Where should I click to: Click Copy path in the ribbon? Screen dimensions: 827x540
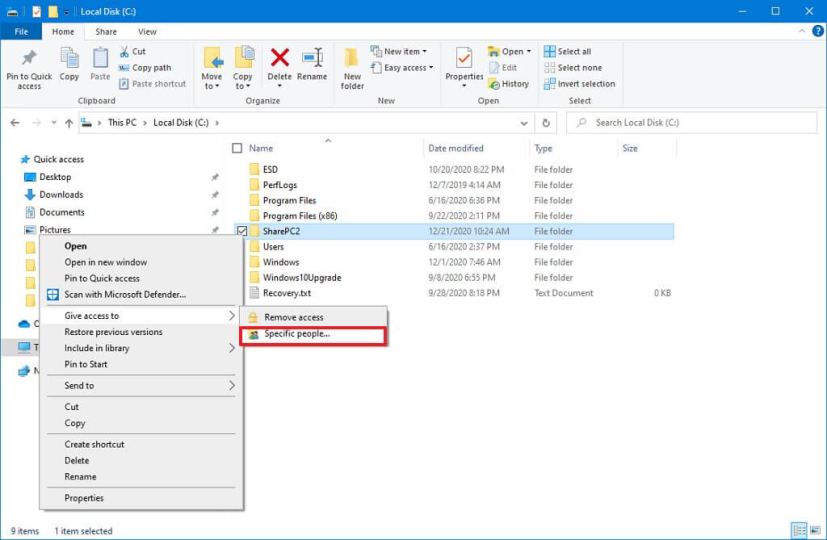click(x=145, y=68)
